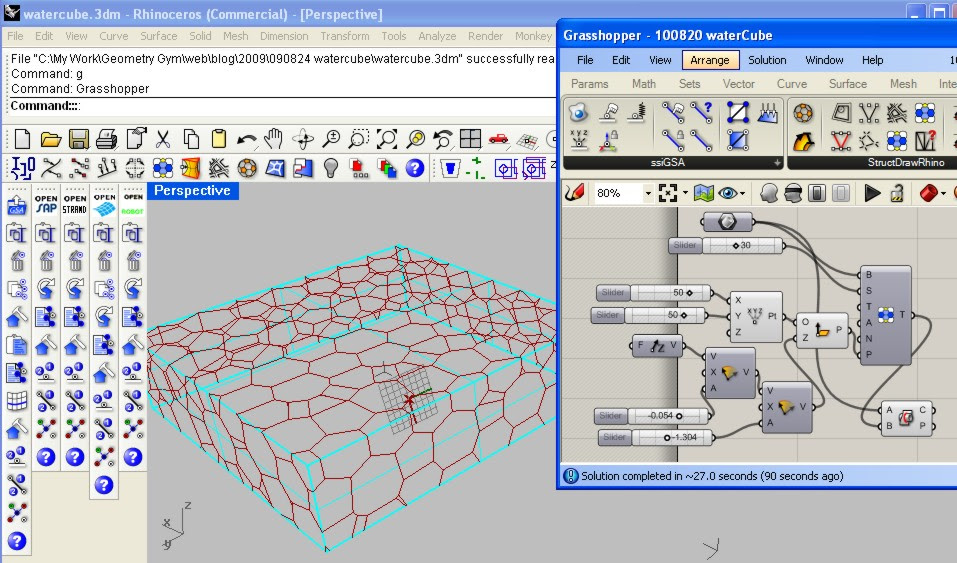Select the Rotate view tool
957x563 pixels.
(303, 139)
